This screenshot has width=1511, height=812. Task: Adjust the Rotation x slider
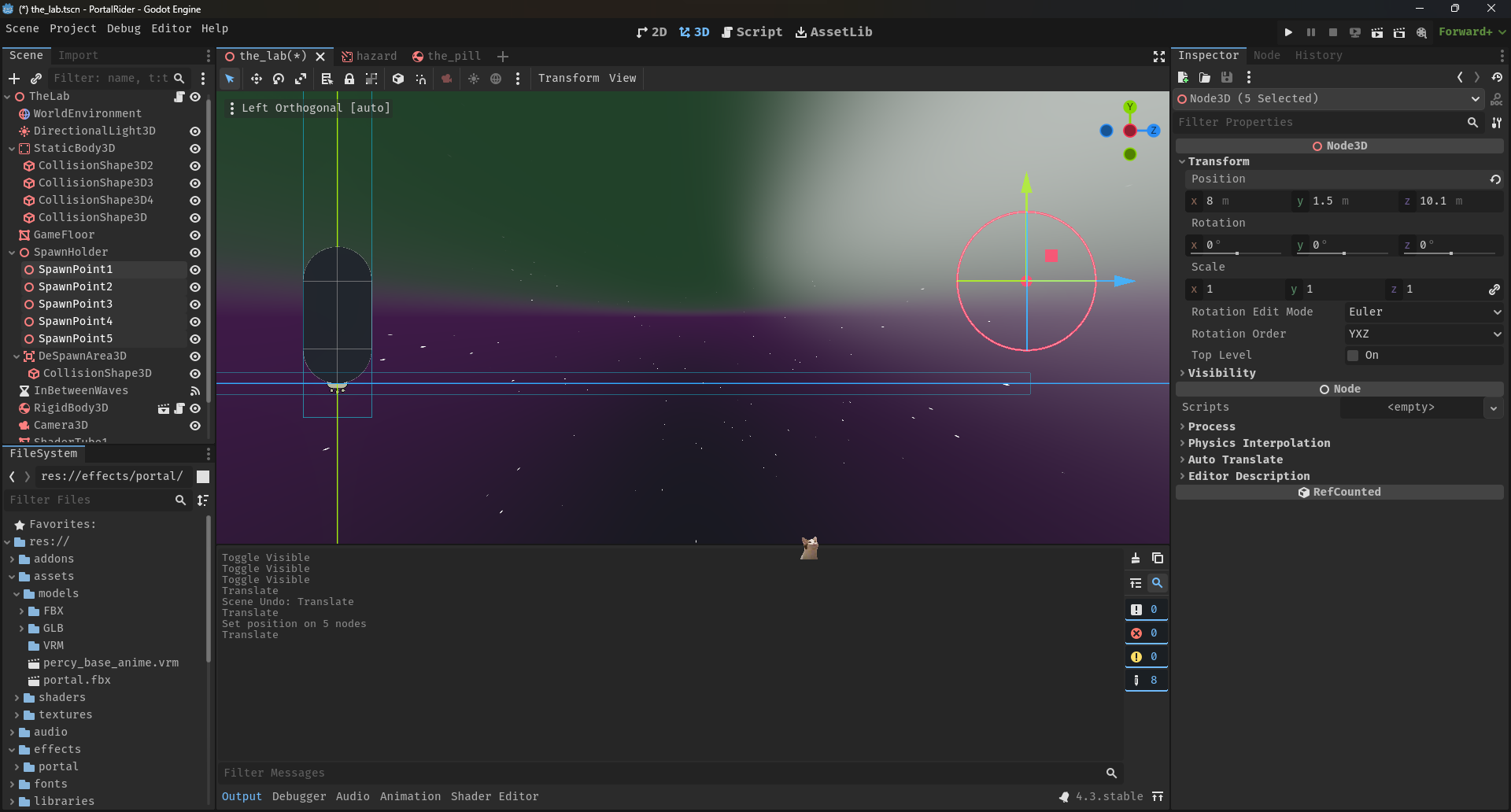tap(1236, 253)
